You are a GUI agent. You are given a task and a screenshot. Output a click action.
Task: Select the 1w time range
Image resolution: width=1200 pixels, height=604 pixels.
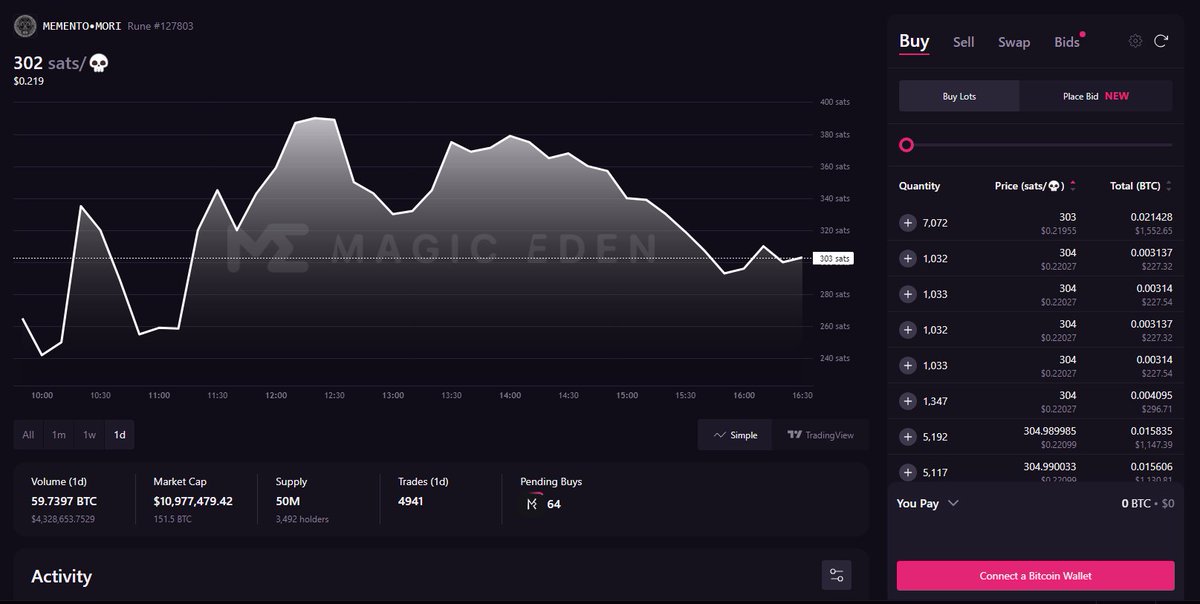coord(89,435)
